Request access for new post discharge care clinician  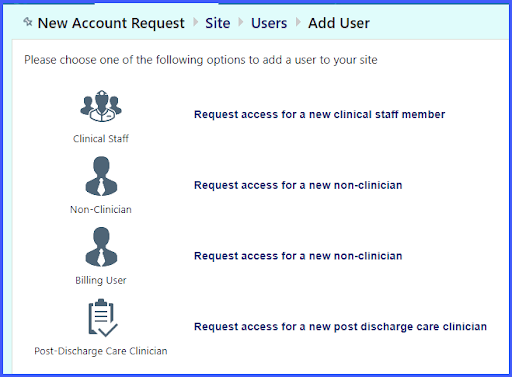(x=340, y=326)
